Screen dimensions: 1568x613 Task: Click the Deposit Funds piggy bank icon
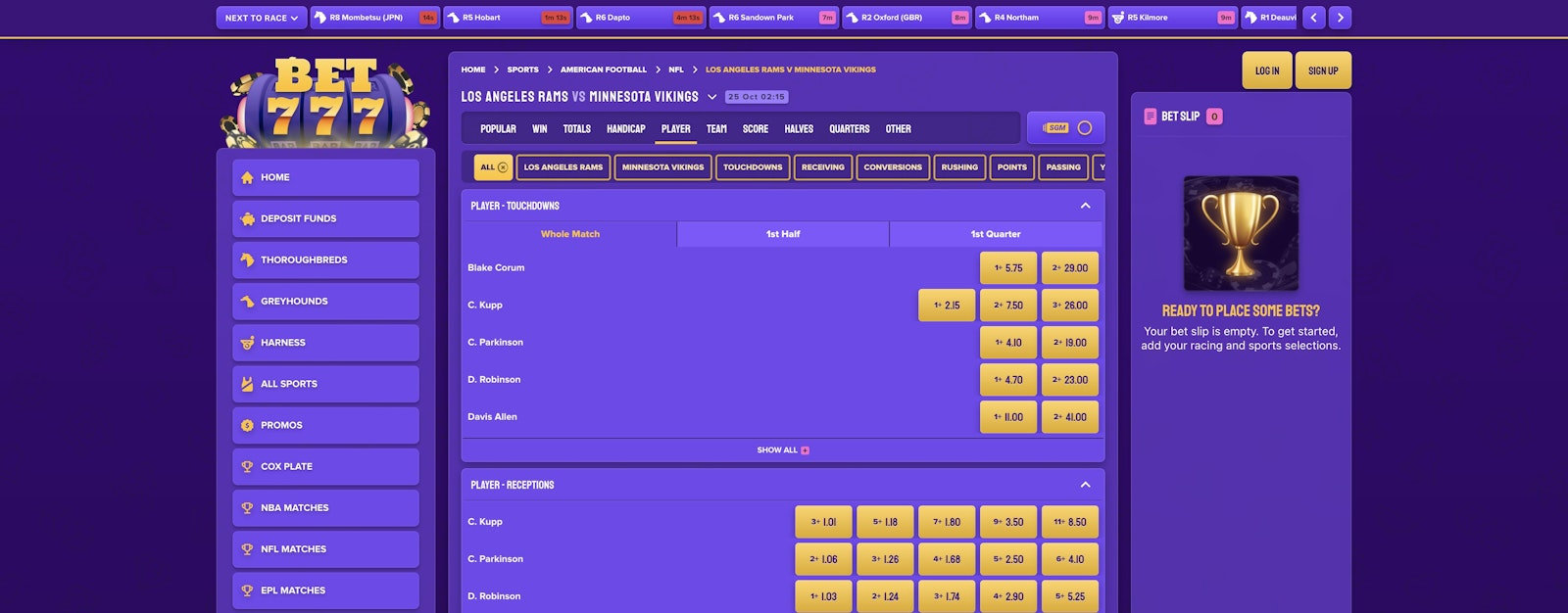247,219
